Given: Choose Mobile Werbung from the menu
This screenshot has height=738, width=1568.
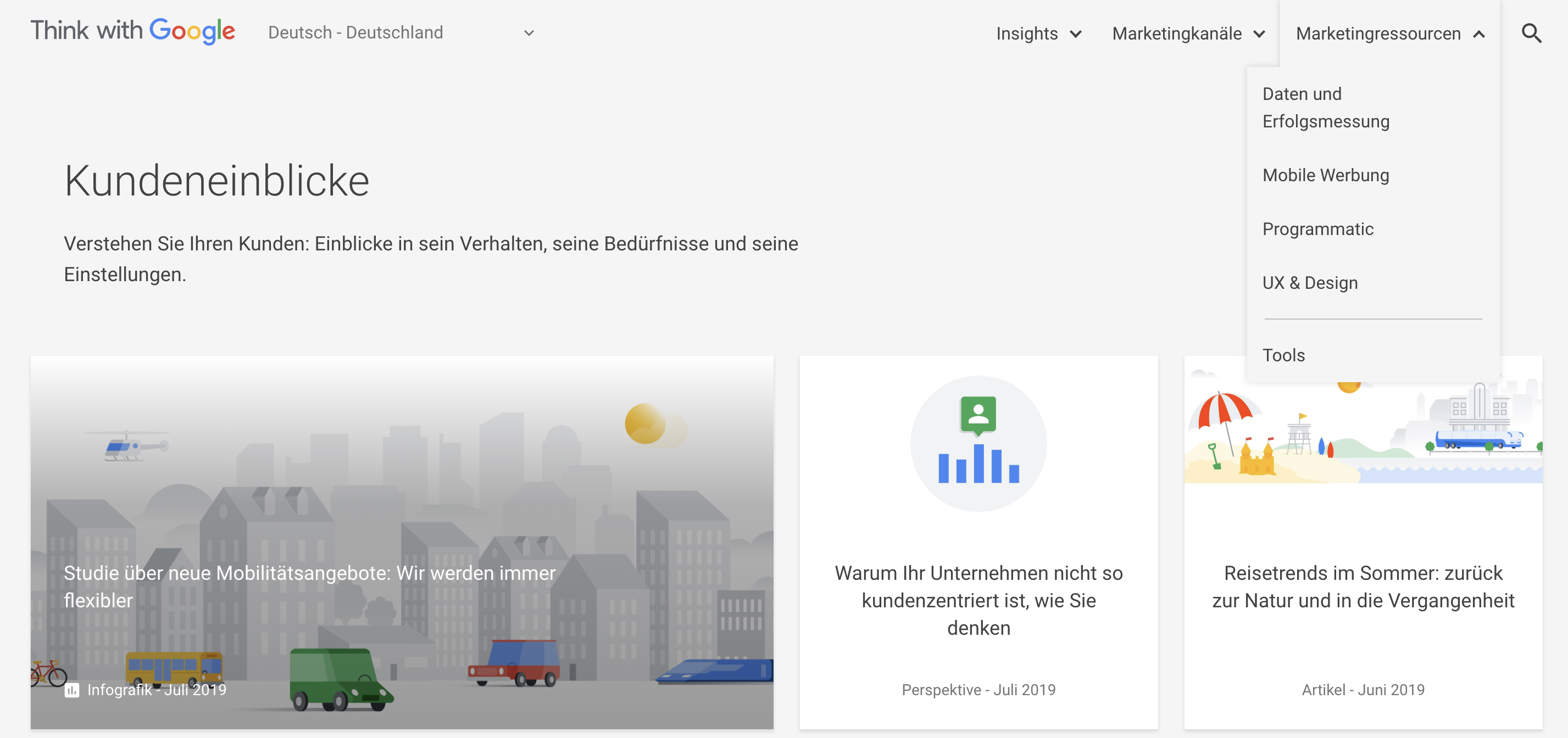Looking at the screenshot, I should (x=1326, y=175).
